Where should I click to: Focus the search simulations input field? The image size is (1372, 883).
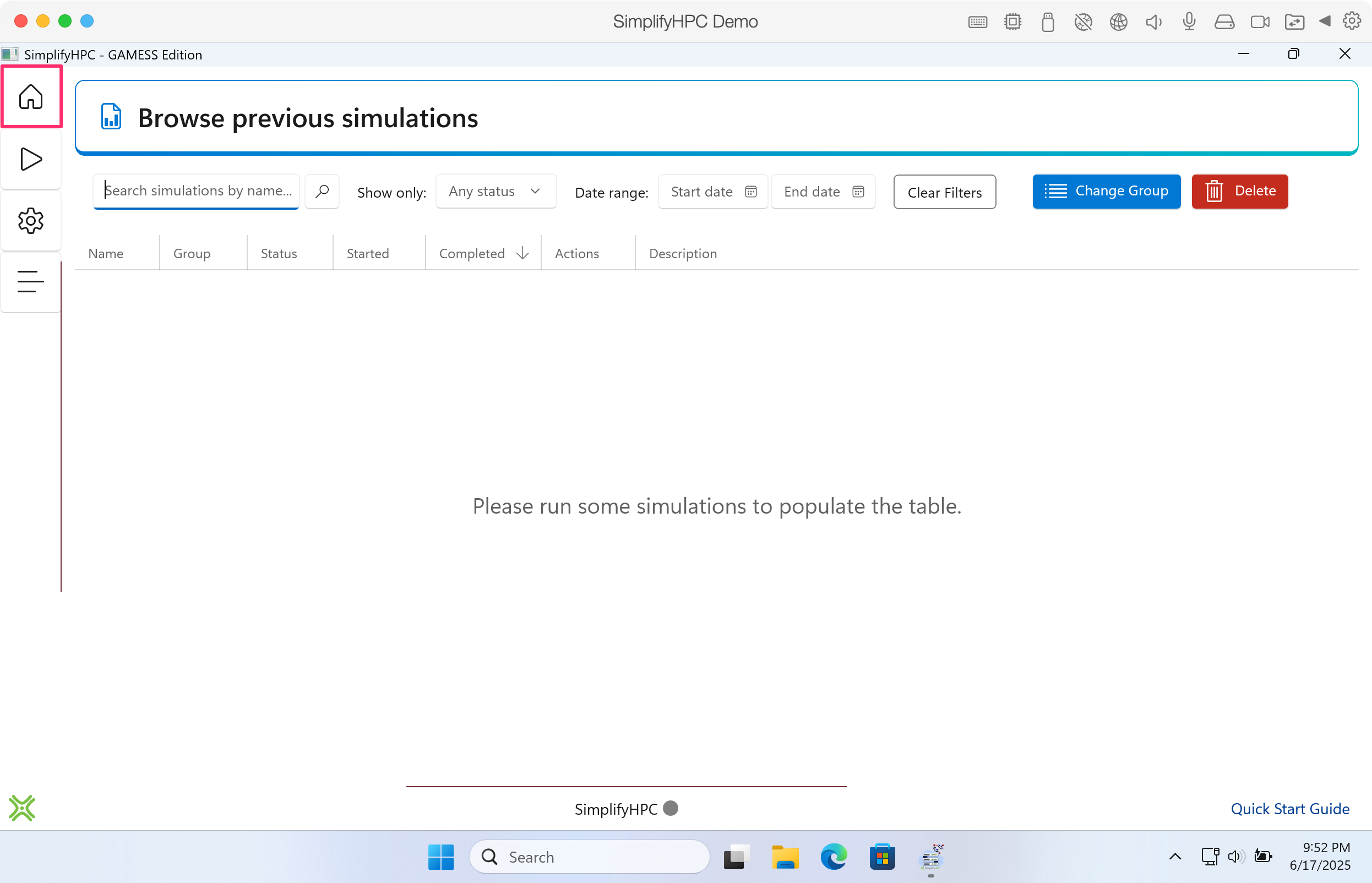[197, 191]
